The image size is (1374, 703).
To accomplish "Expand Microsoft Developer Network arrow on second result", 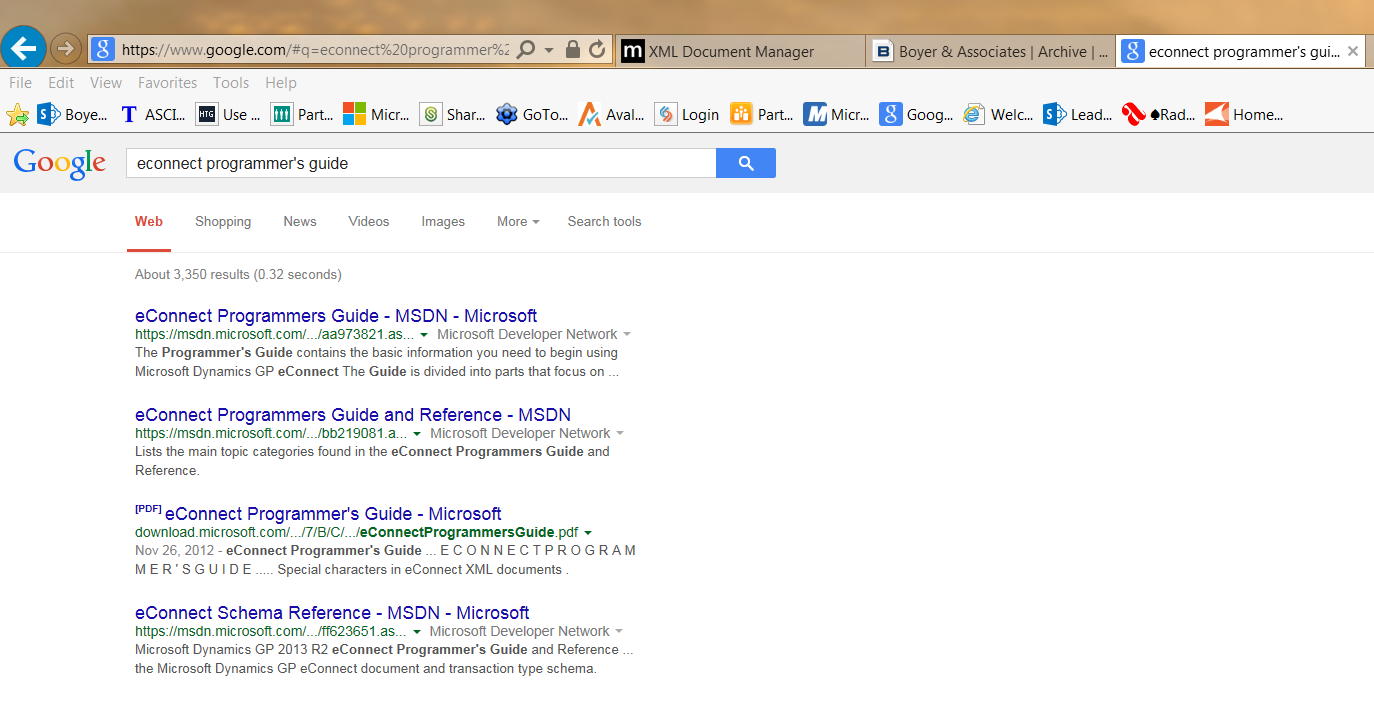I will click(x=620, y=433).
